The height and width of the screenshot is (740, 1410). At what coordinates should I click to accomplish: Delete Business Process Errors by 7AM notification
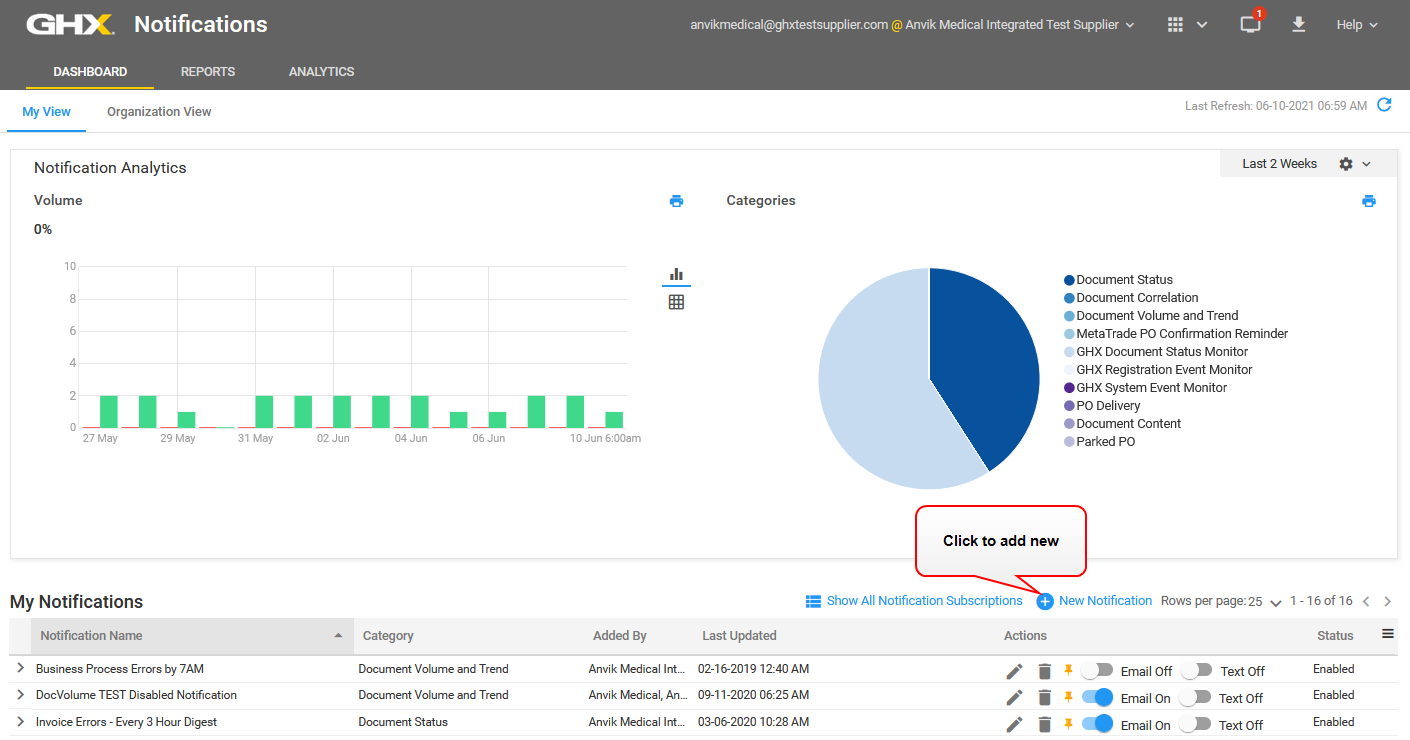[1045, 671]
